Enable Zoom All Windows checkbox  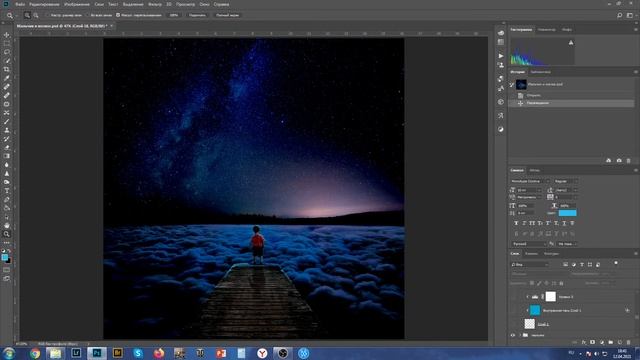pos(87,15)
